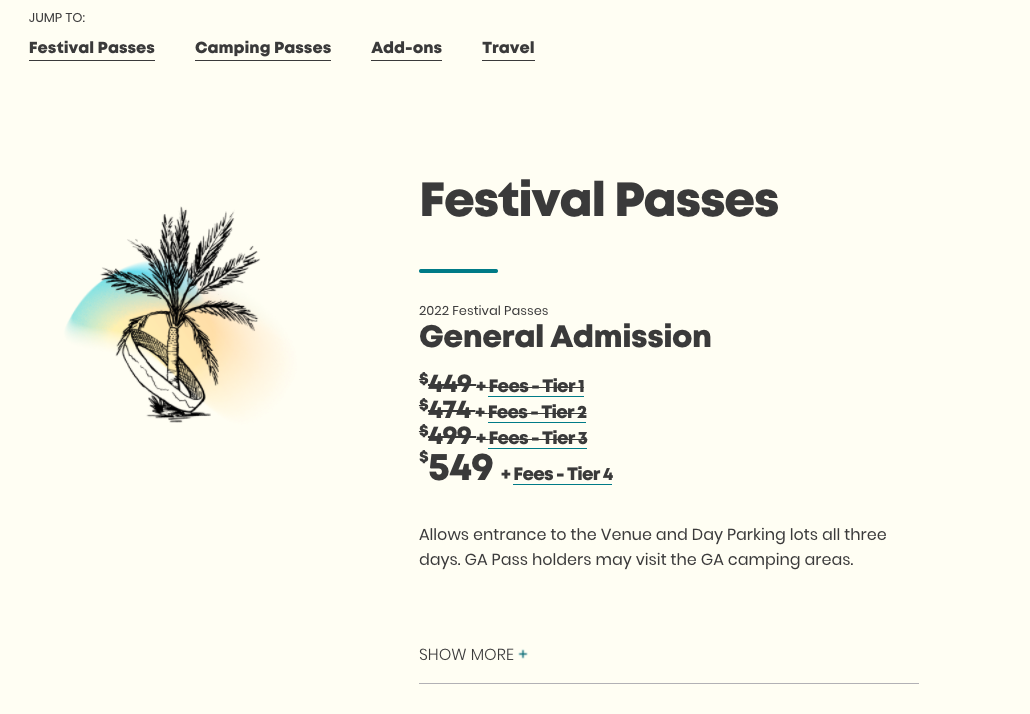Expand SHOW MORE for General Admission details
1030x714 pixels.
pyautogui.click(x=467, y=654)
